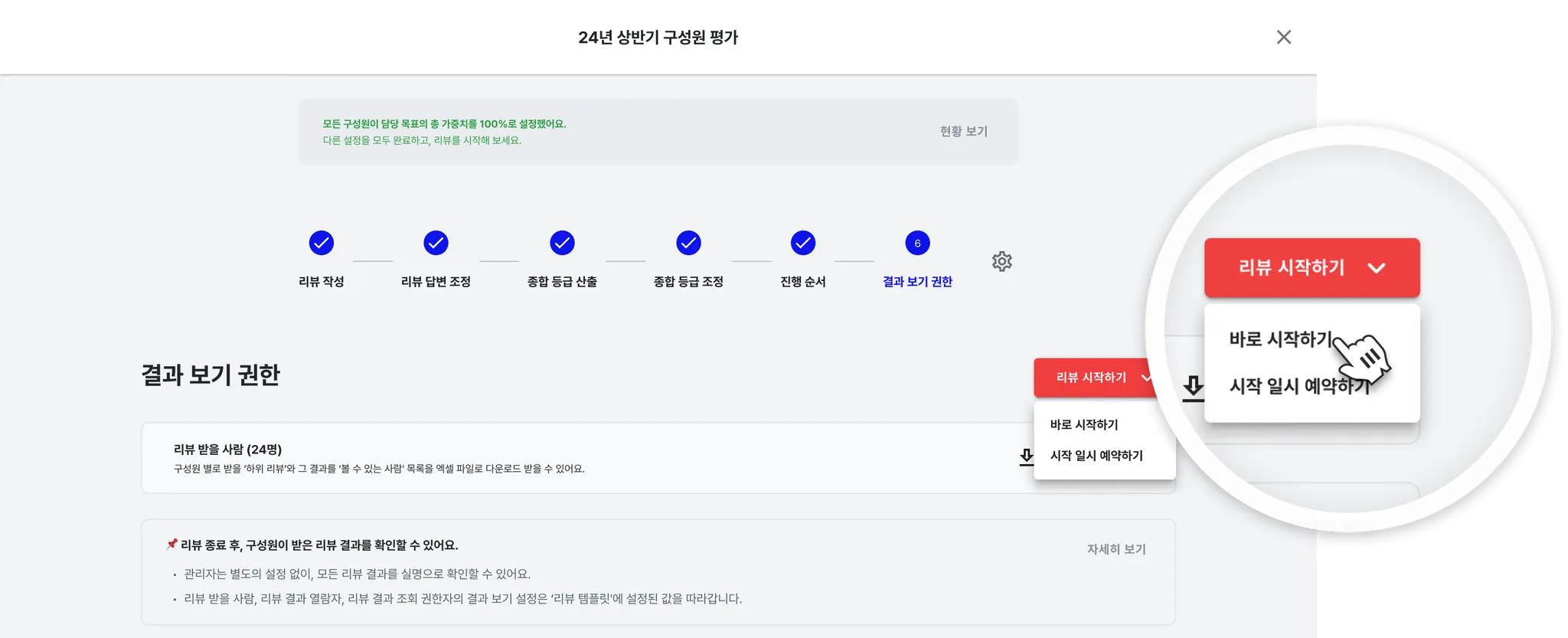Click the 리뷰 받을 사람 (24명) card
This screenshot has width=1568, height=638.
536,458
